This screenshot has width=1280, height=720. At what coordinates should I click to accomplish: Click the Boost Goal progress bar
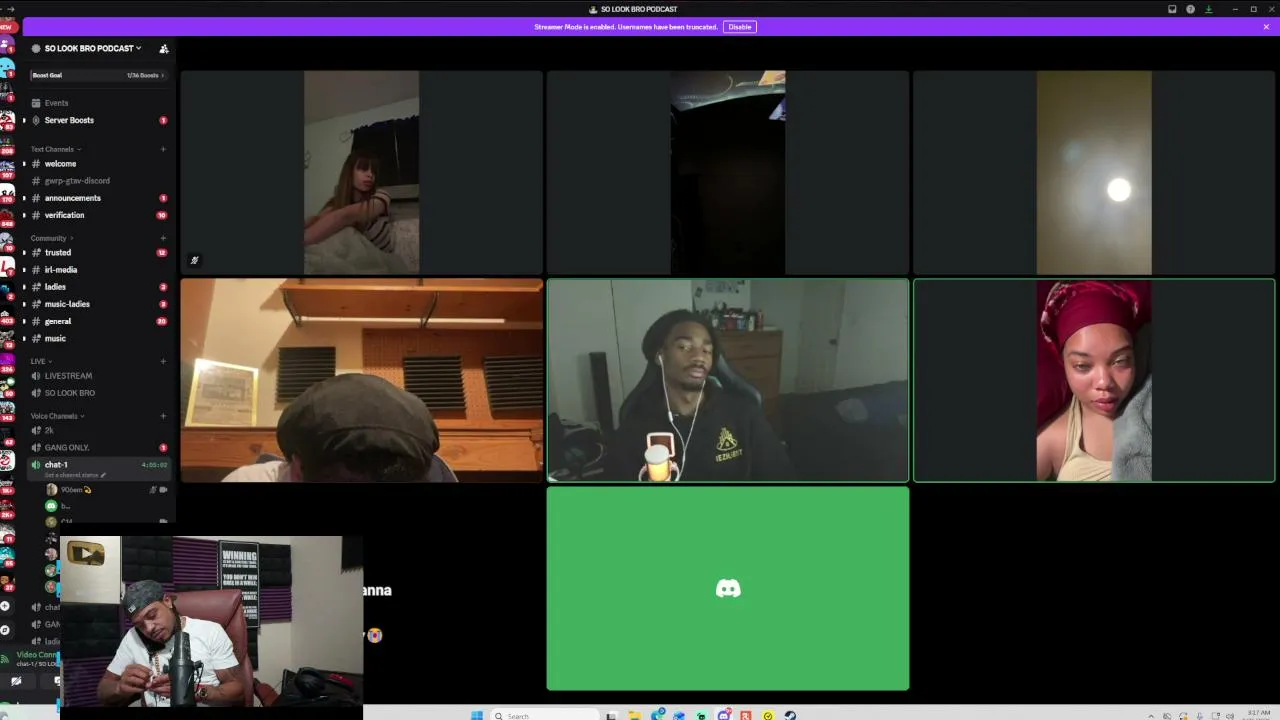(x=98, y=75)
